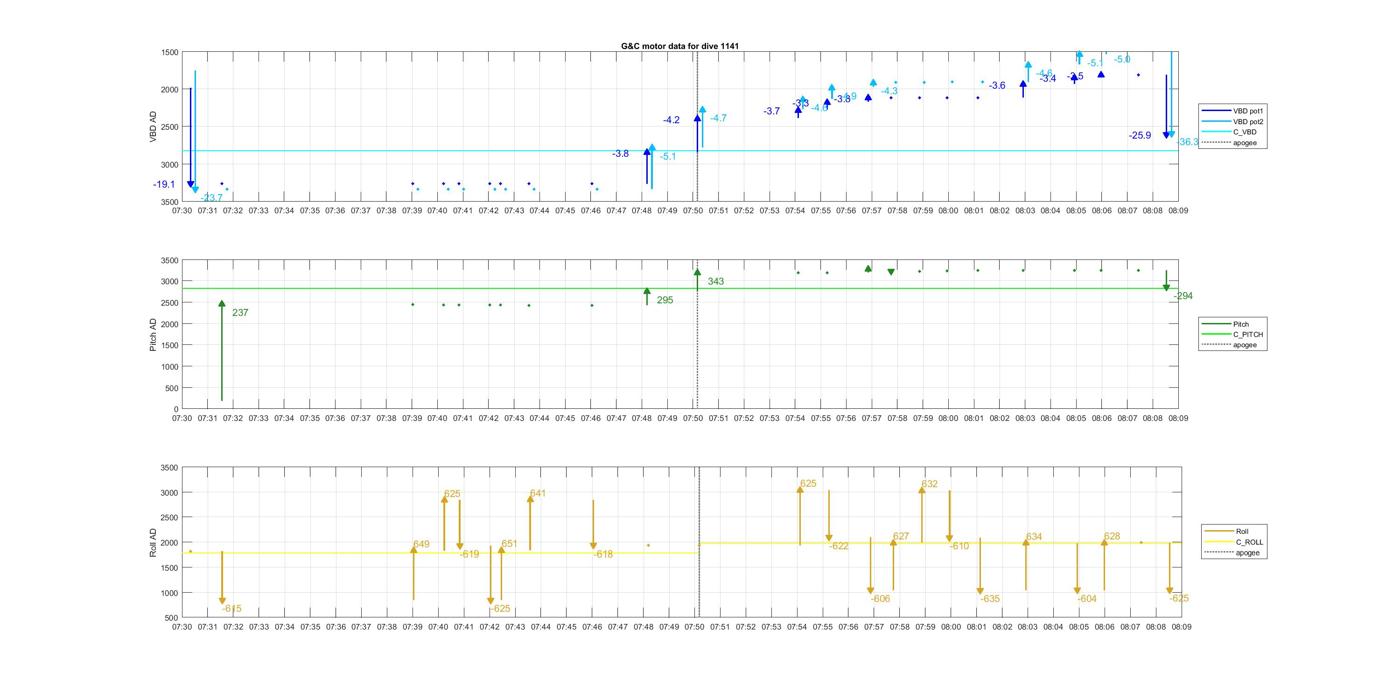Click the cyan C_VBD horizontal line
The image size is (1400, 693).
click(x=680, y=151)
